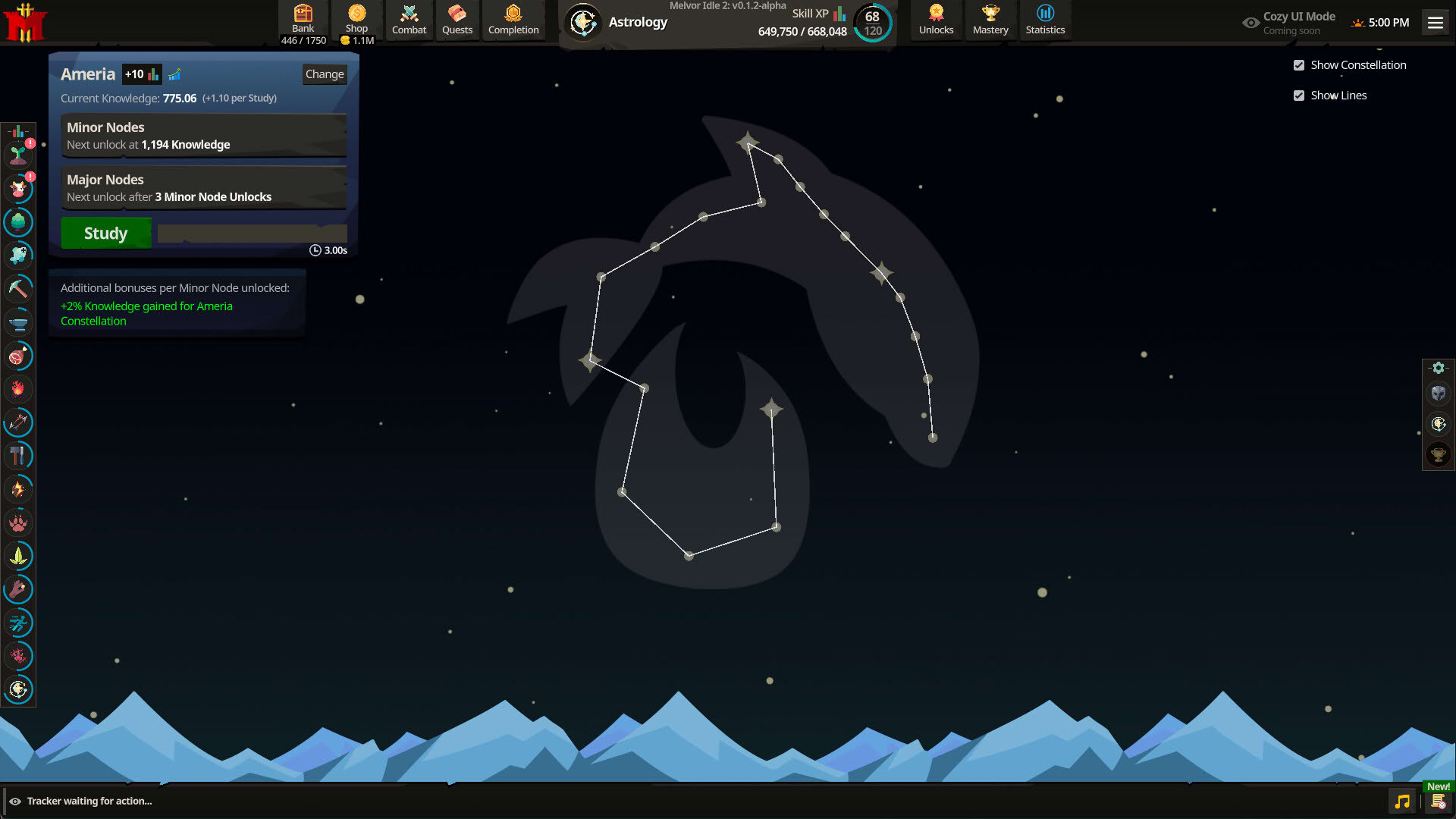
Task: Select the Firemaking flame skill icon
Action: pyautogui.click(x=18, y=389)
